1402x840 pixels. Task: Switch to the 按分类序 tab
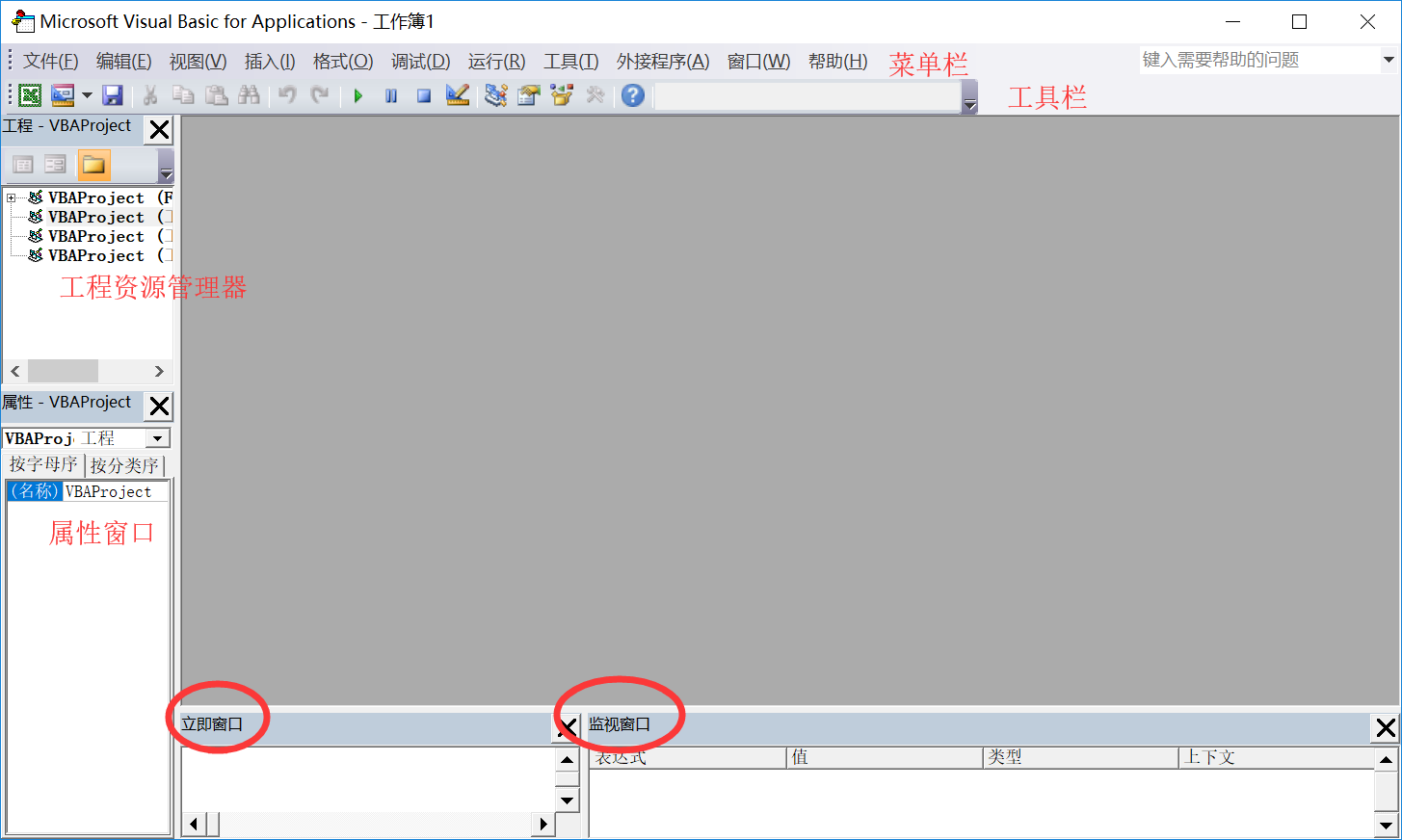coord(124,466)
